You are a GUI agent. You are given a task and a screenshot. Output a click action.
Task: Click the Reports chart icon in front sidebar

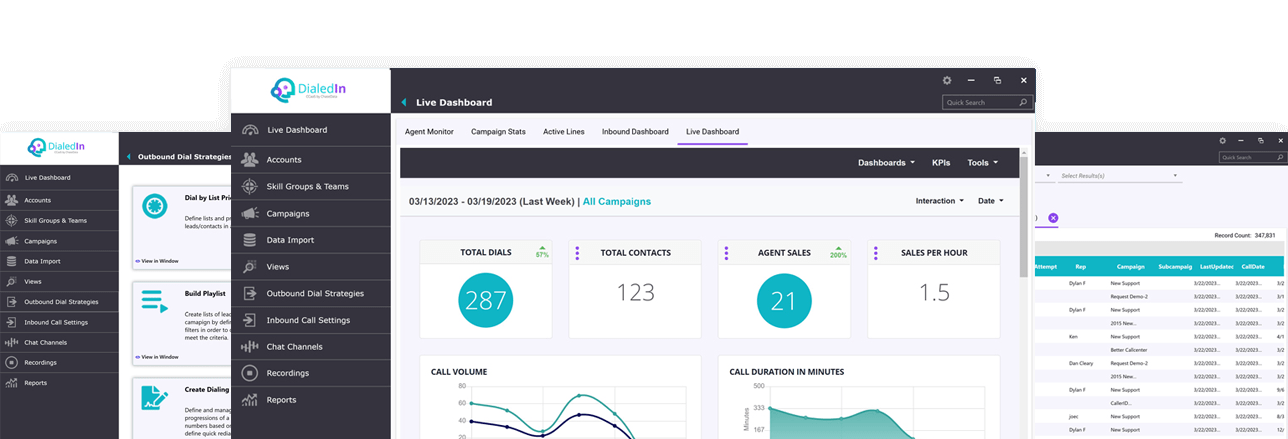pos(249,400)
